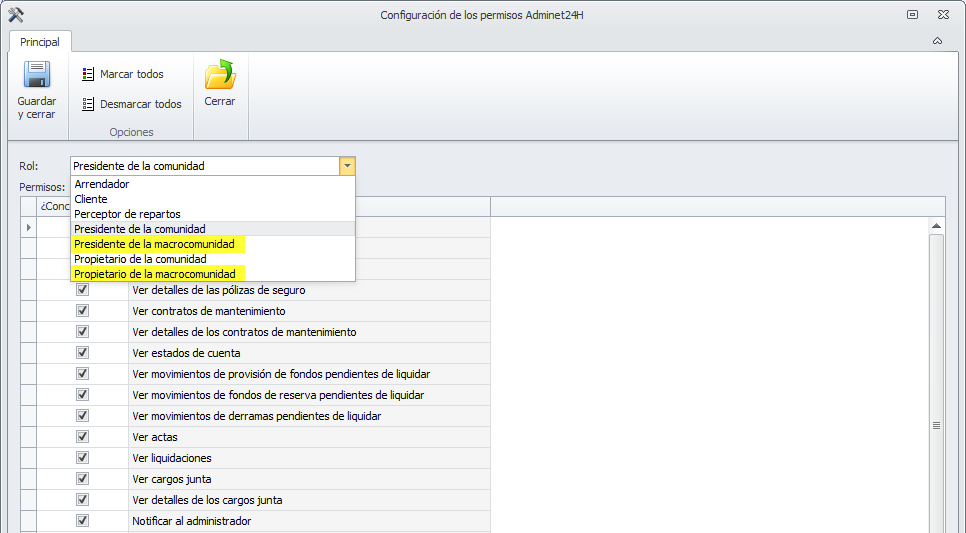The image size is (966, 533).
Task: Toggle the Ver actas checkbox
Action: click(82, 436)
